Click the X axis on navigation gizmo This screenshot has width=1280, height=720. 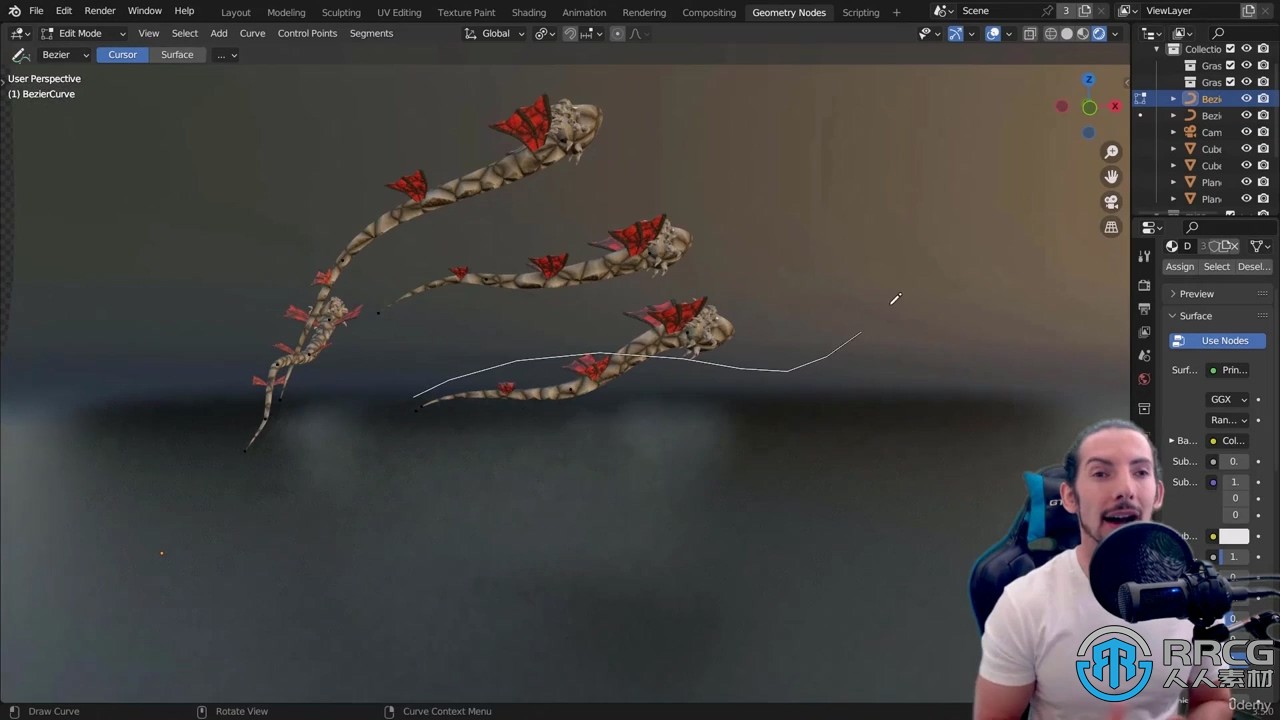[1115, 106]
